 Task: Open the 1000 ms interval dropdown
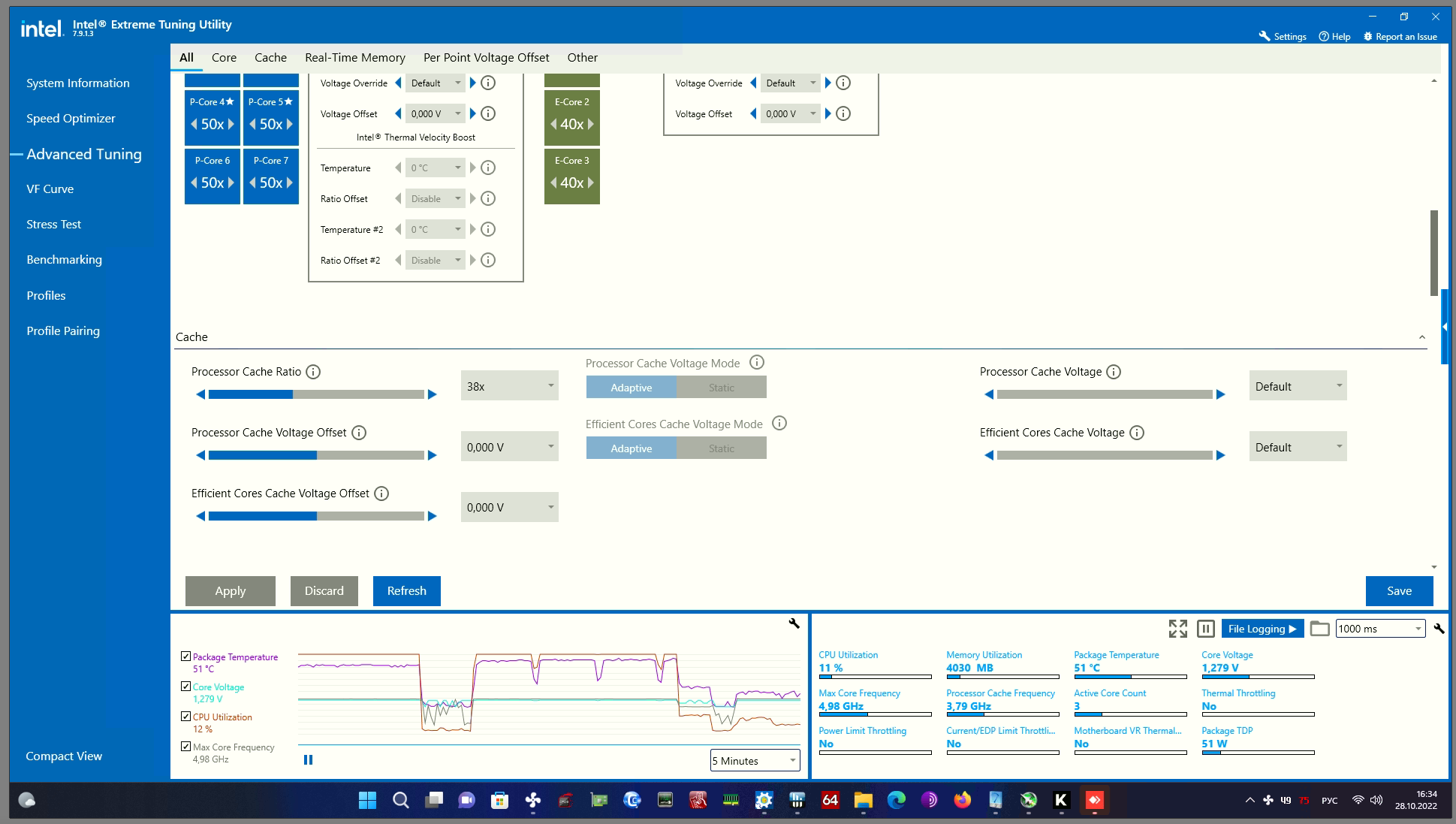point(1379,629)
